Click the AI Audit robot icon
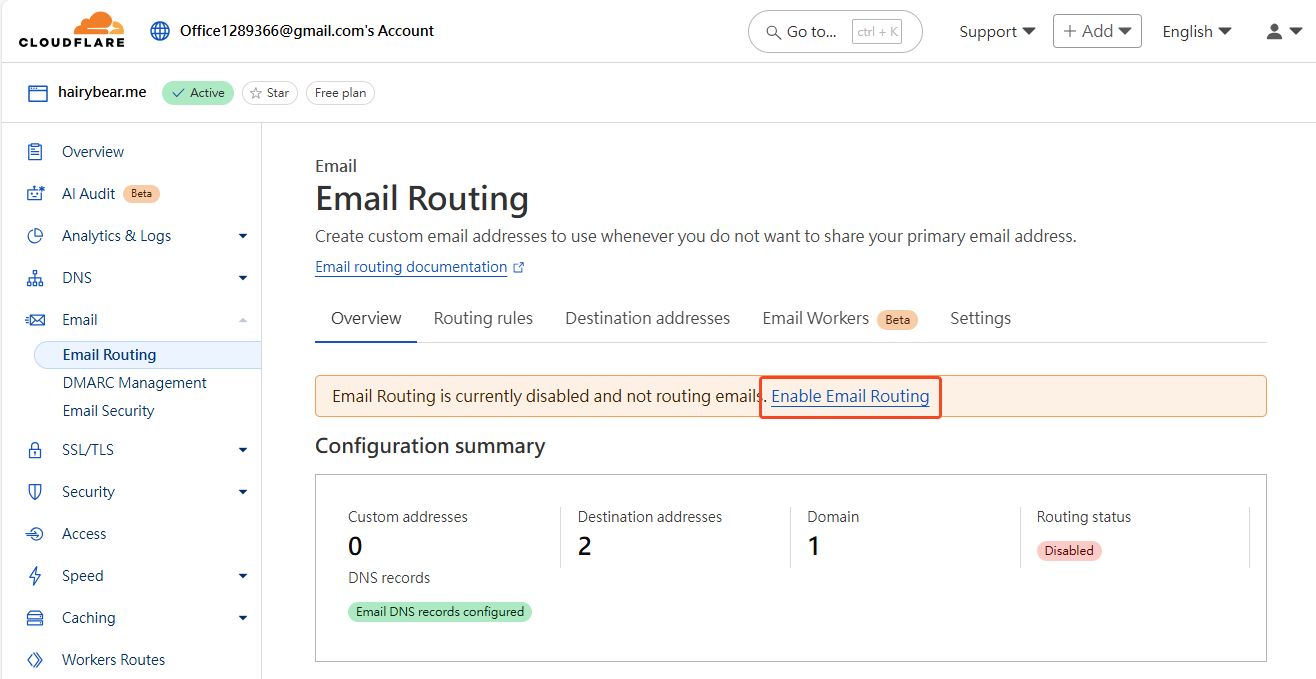 pos(35,194)
